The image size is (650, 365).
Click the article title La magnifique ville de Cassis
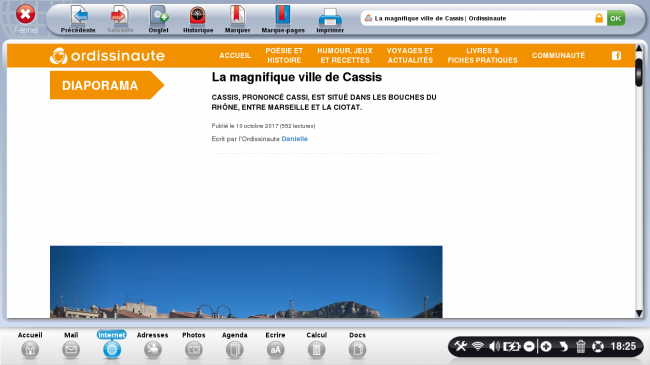click(x=297, y=77)
